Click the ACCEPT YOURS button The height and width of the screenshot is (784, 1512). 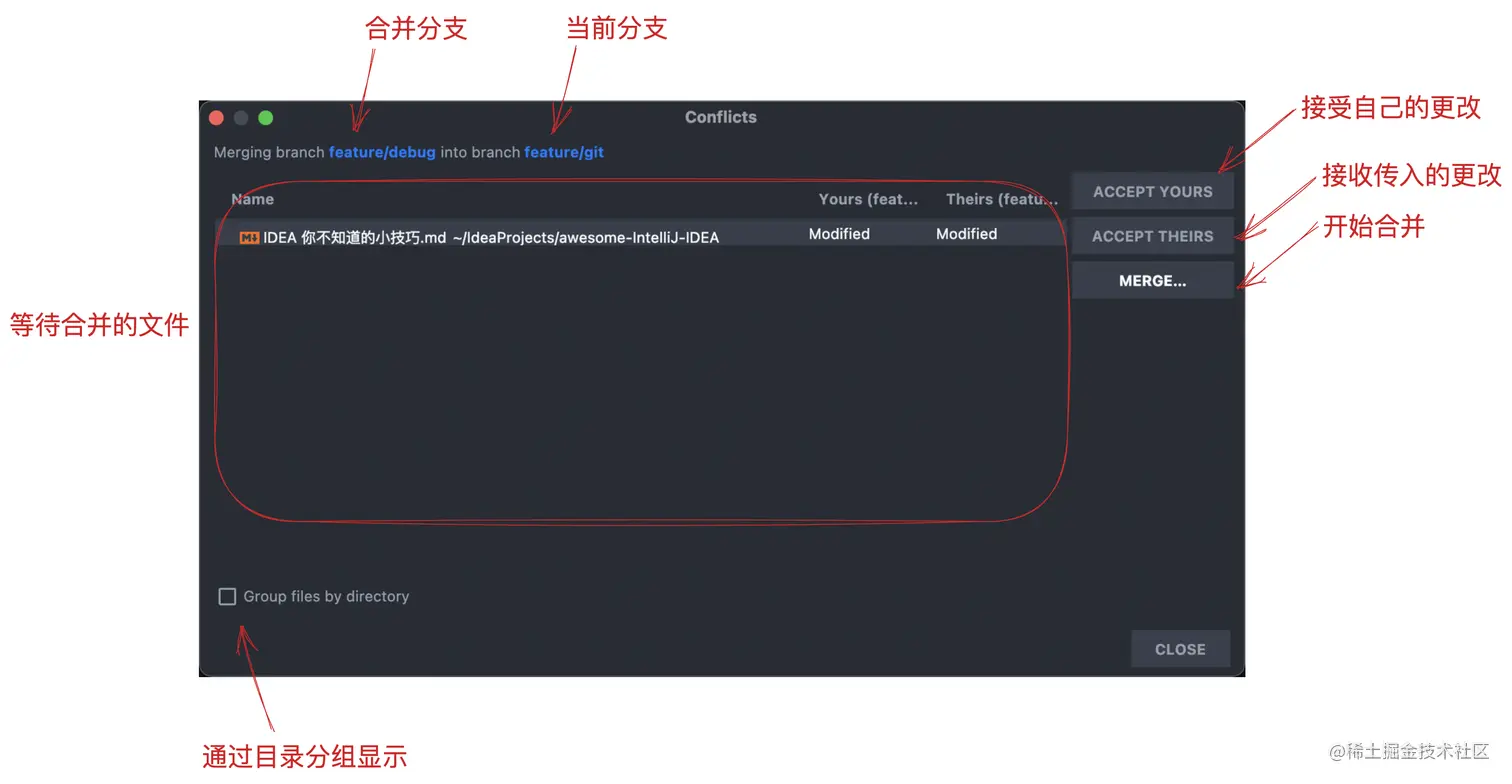tap(1152, 192)
